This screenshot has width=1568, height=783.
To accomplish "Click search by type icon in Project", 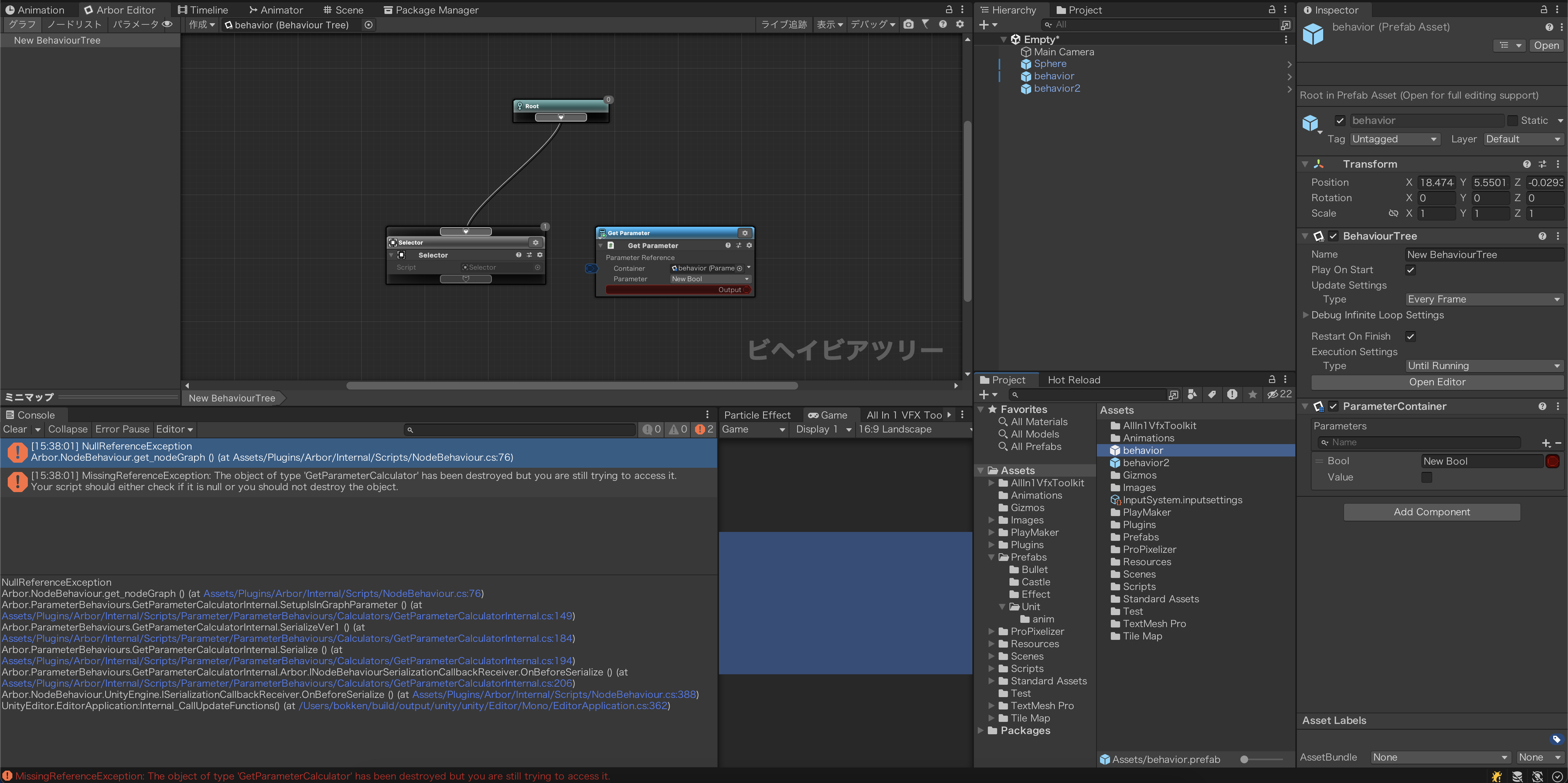I will point(1192,395).
